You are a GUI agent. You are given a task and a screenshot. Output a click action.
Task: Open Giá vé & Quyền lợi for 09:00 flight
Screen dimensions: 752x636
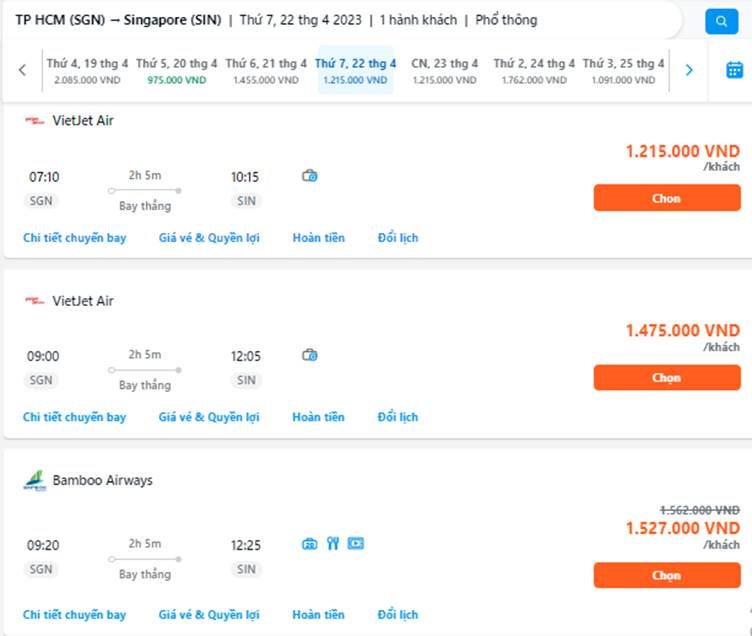click(209, 417)
